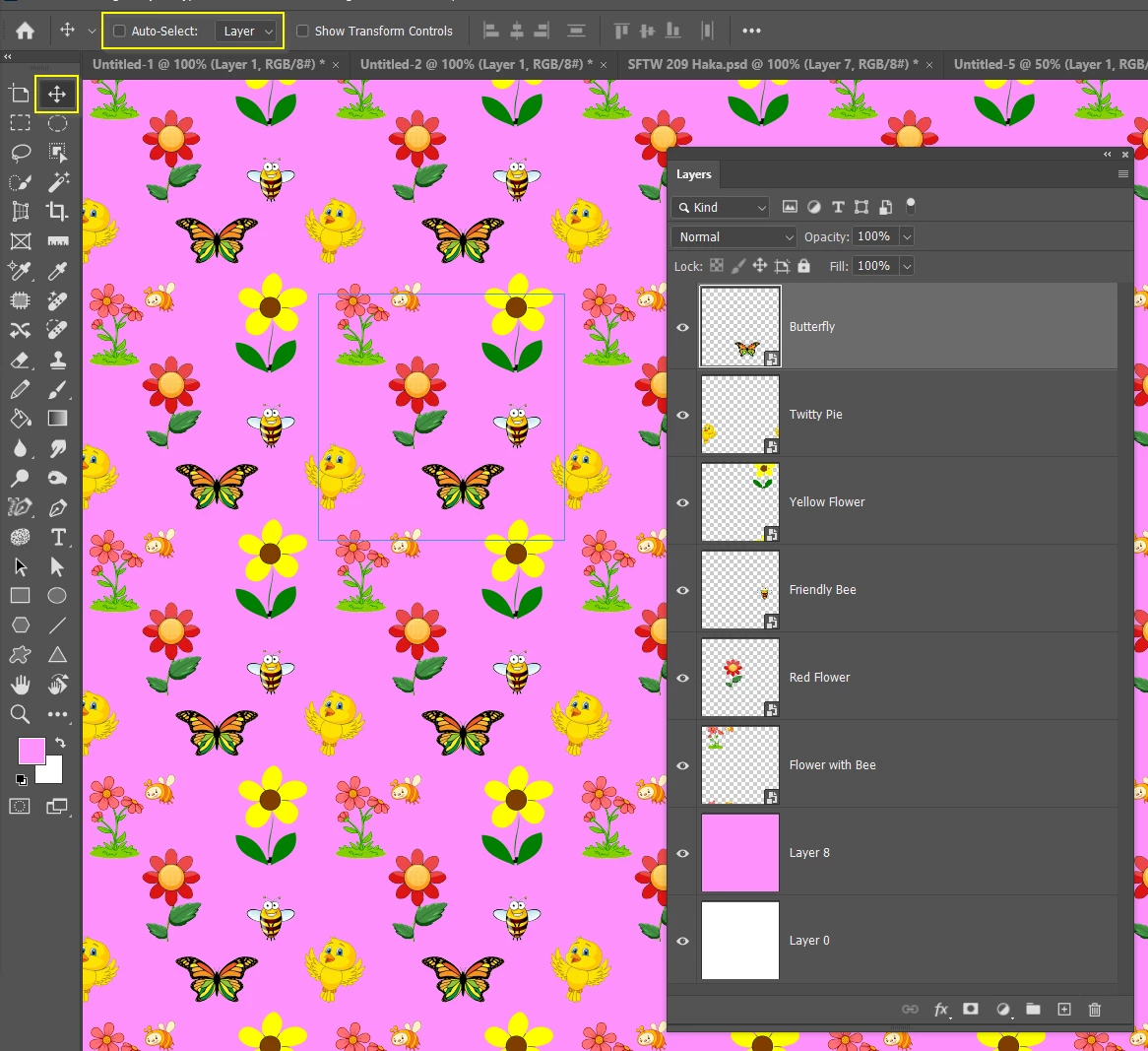
Task: Select the Elliptical Marquee tool
Action: 57,123
